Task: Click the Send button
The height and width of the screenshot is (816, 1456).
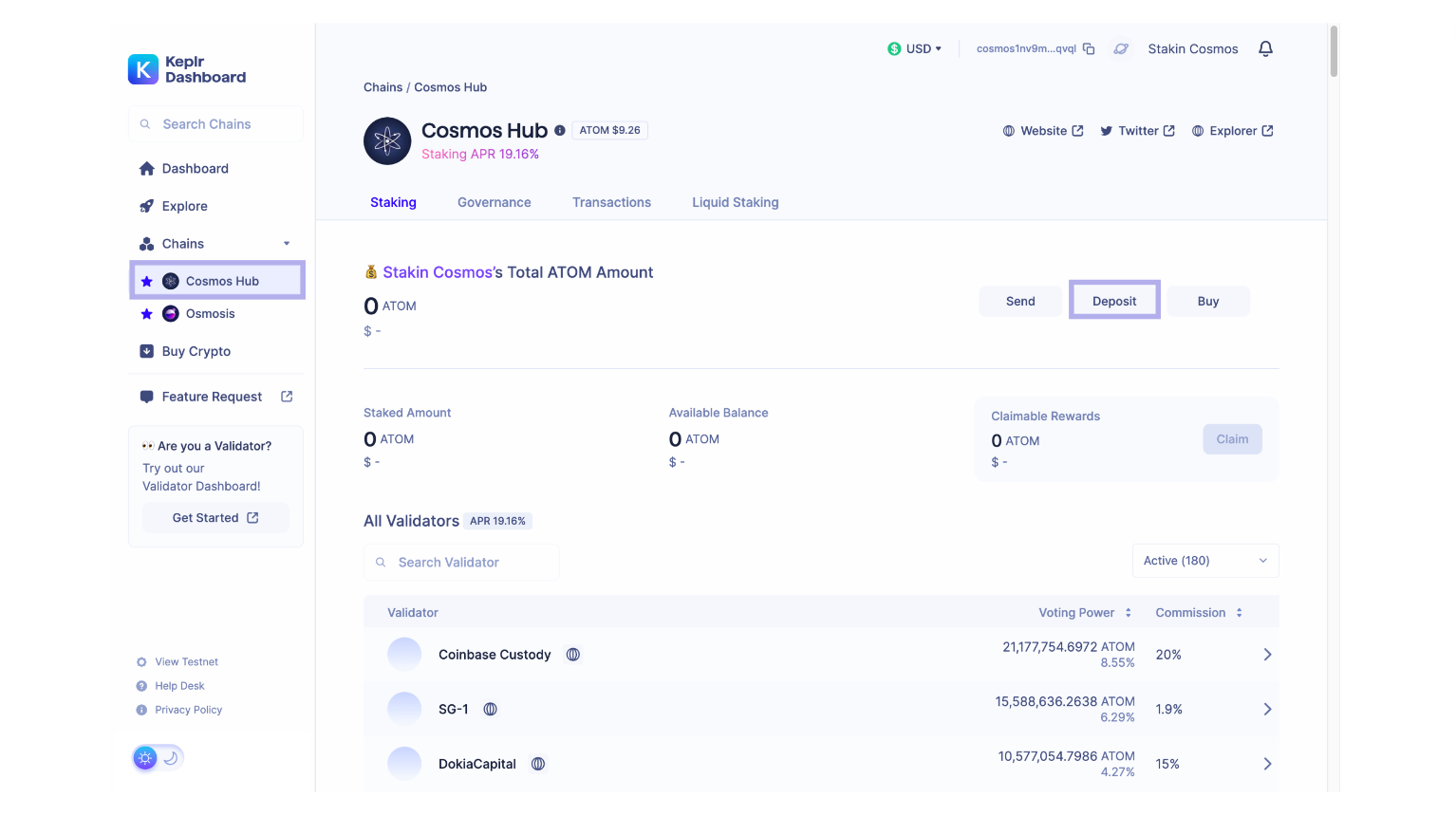Action: [x=1020, y=301]
